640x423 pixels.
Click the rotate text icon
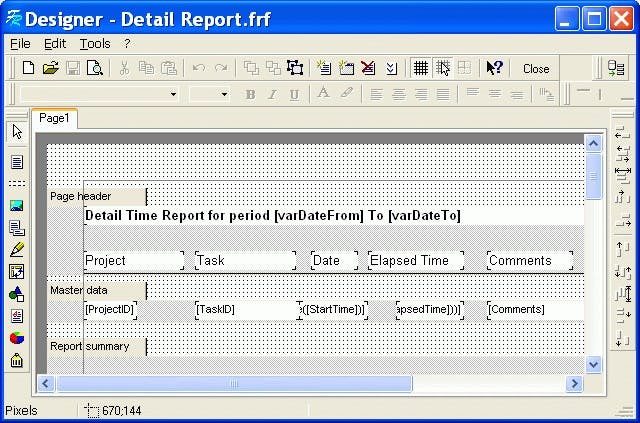click(x=546, y=94)
